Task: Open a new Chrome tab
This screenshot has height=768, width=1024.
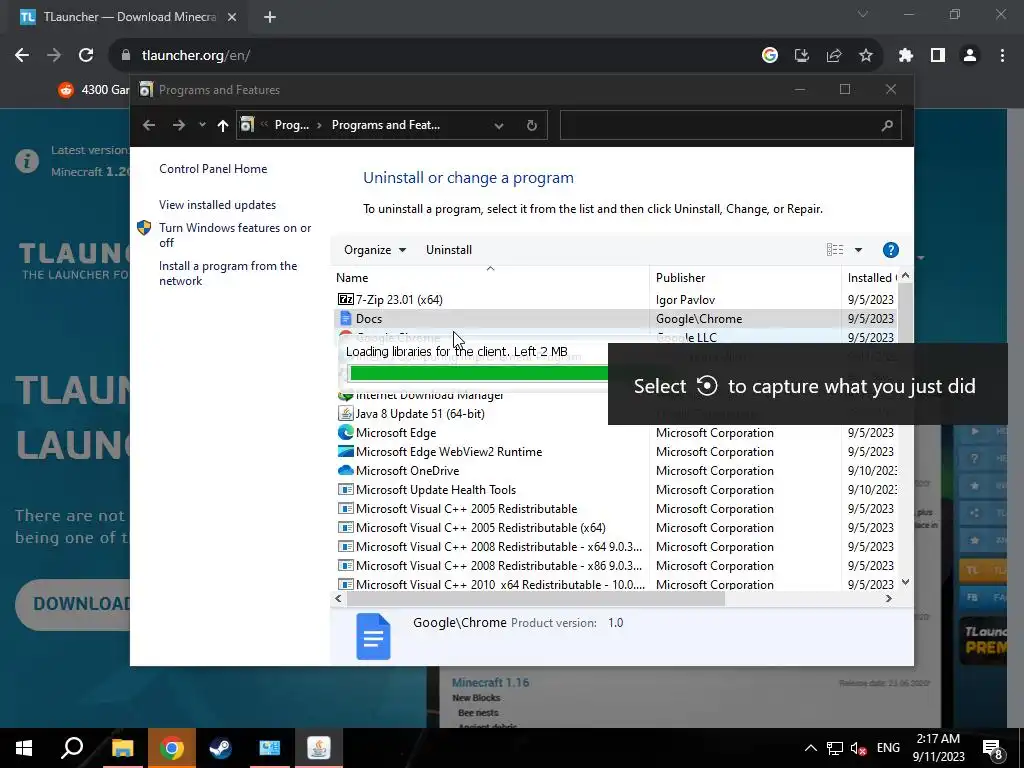Action: click(270, 17)
